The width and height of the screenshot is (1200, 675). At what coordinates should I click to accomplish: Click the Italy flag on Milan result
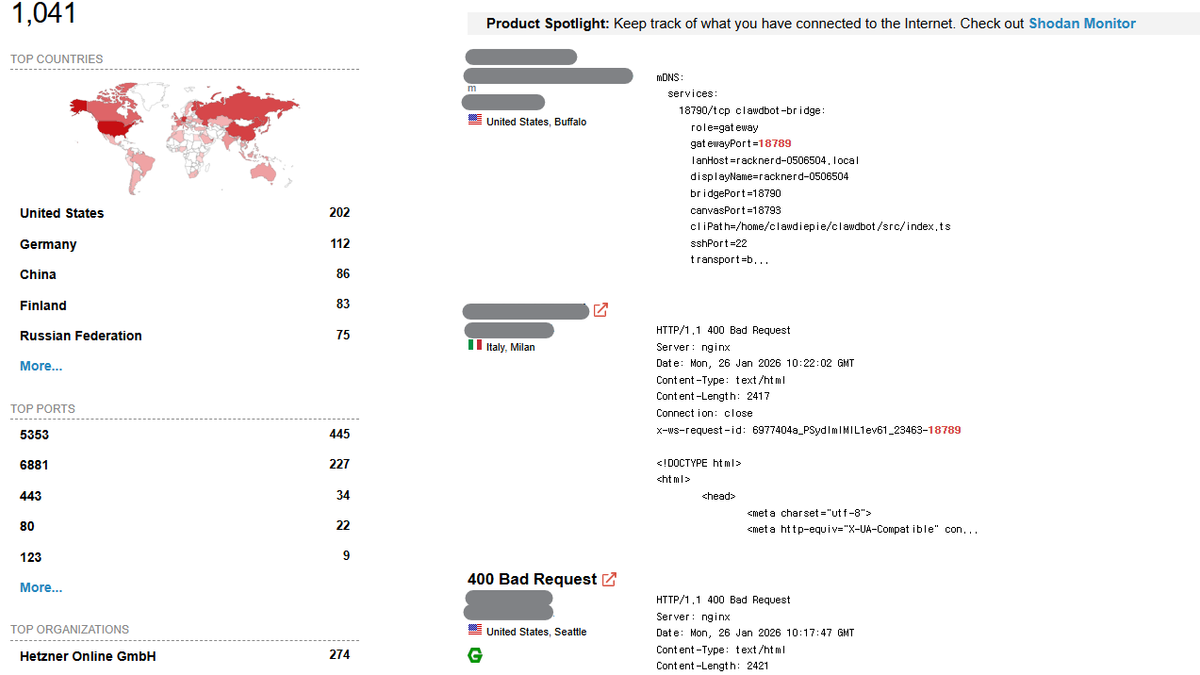point(473,346)
